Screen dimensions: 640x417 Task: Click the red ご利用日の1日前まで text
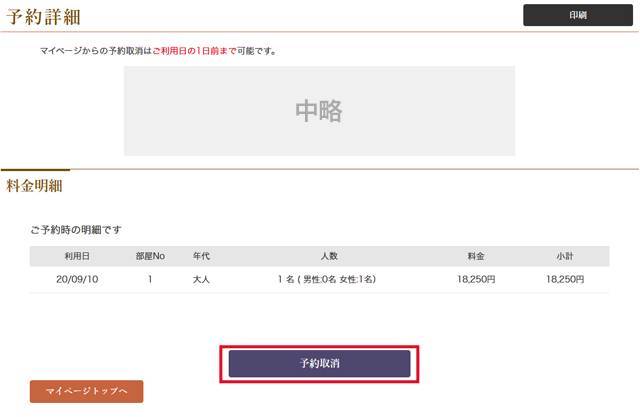point(194,50)
